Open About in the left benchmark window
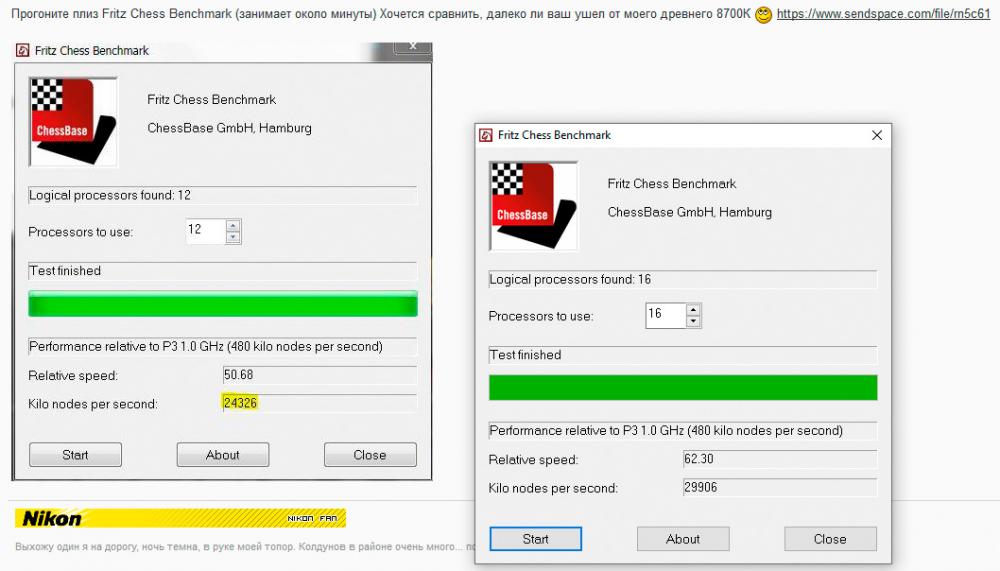Screen dimensions: 1000x571 223,455
